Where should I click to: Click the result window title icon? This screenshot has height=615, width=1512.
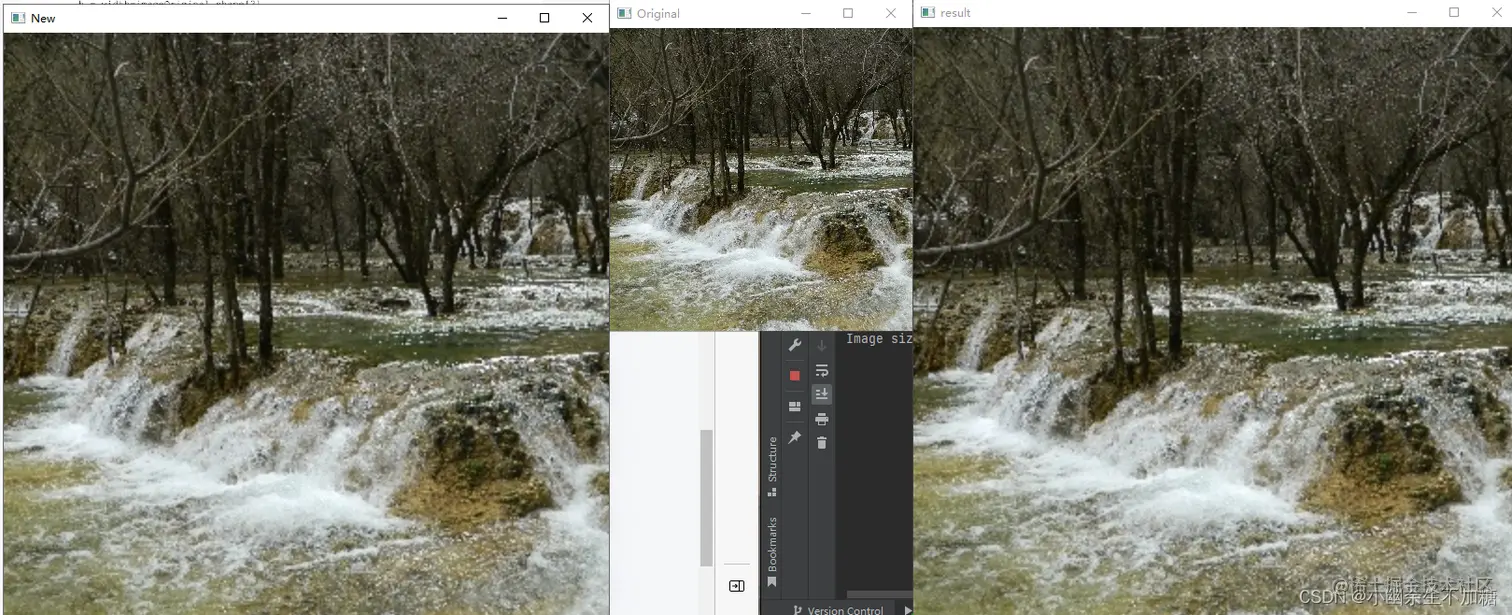tap(928, 13)
